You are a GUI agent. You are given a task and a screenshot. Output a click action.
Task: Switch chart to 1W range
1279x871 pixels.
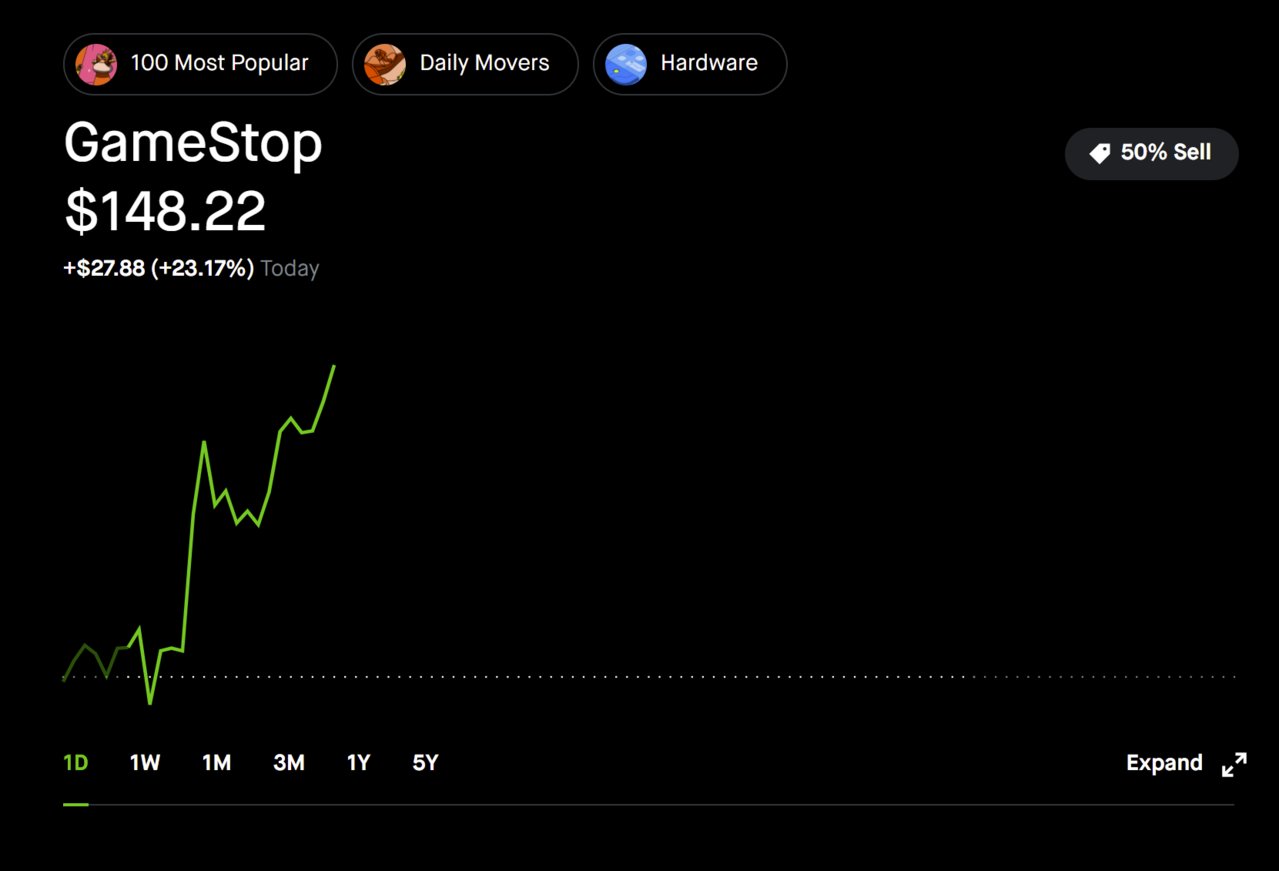pos(145,763)
